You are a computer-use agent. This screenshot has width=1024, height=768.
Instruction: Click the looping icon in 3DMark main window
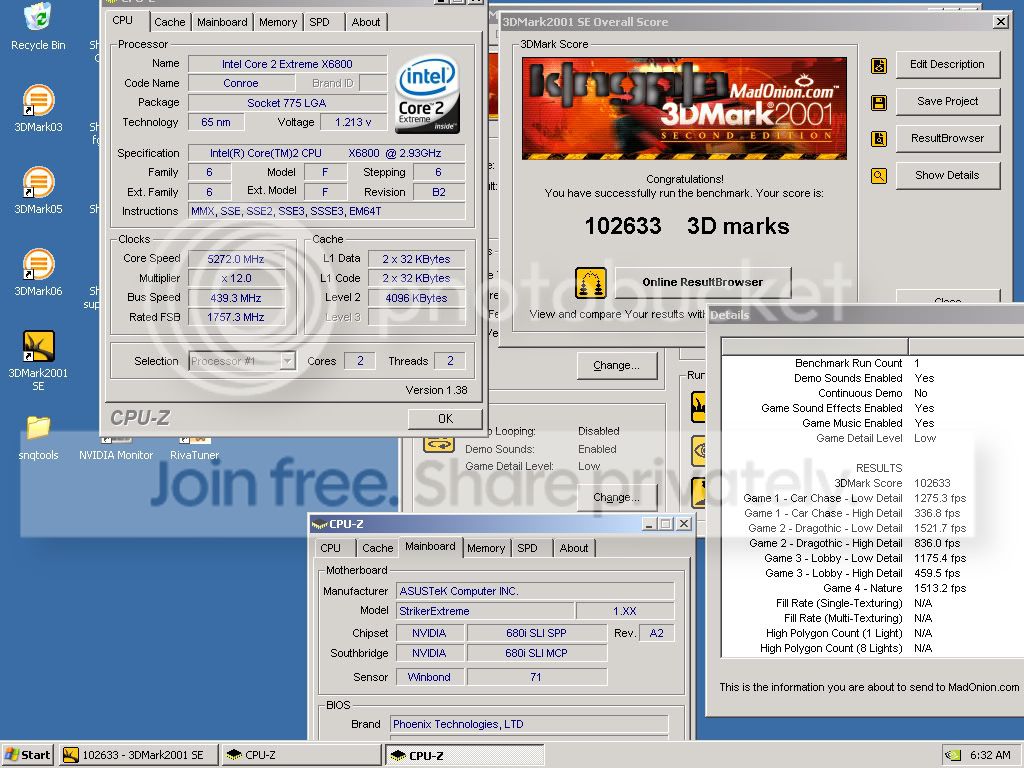point(439,445)
